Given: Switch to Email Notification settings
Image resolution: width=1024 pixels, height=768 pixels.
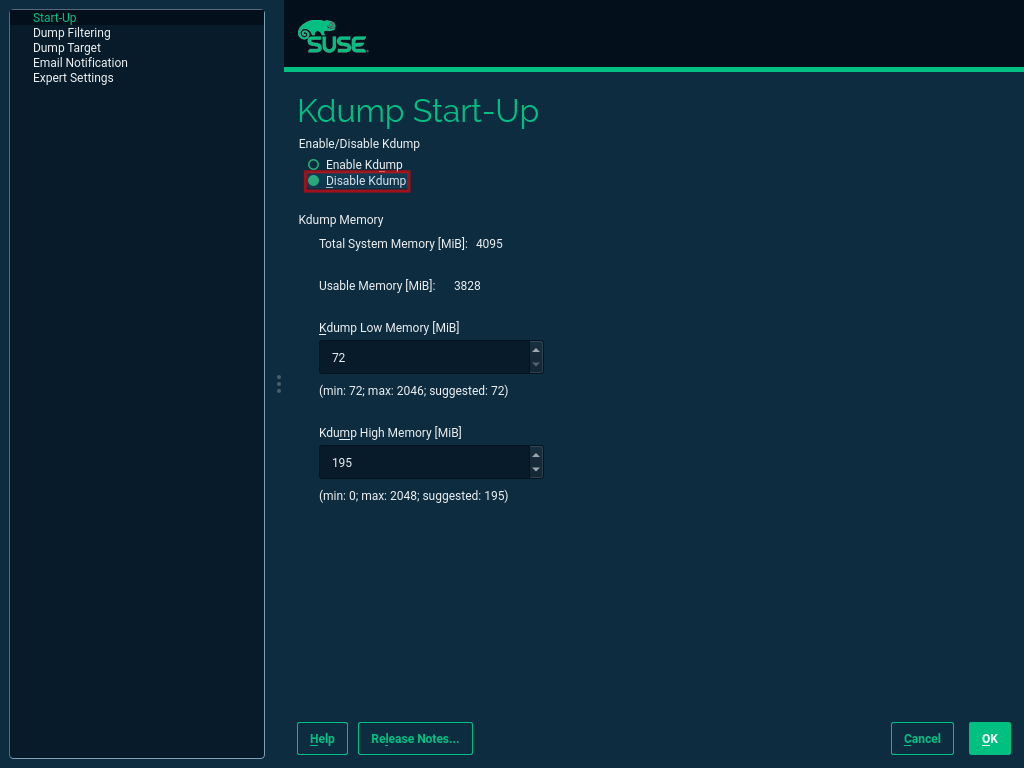Looking at the screenshot, I should coord(80,63).
